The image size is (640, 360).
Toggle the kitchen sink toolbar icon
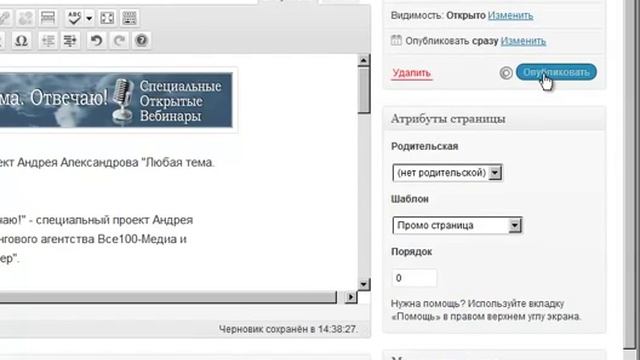pos(129,18)
